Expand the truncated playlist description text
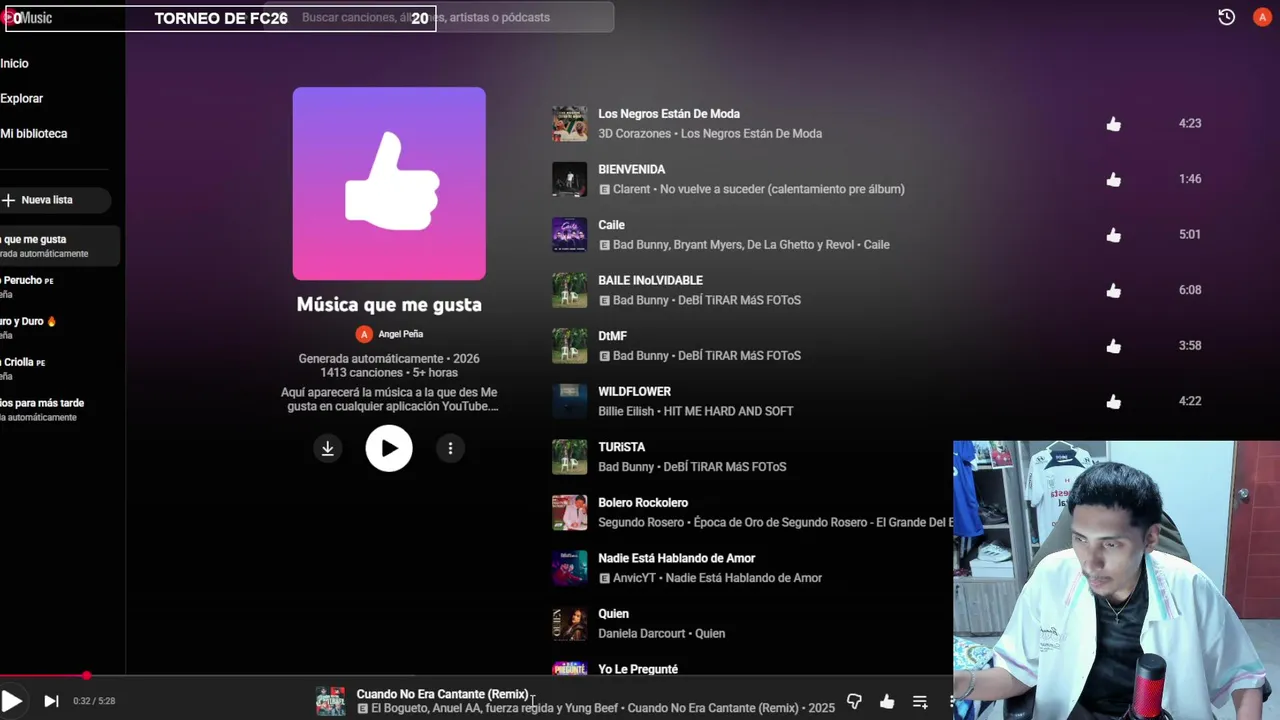This screenshot has width=1280, height=720. coord(389,399)
